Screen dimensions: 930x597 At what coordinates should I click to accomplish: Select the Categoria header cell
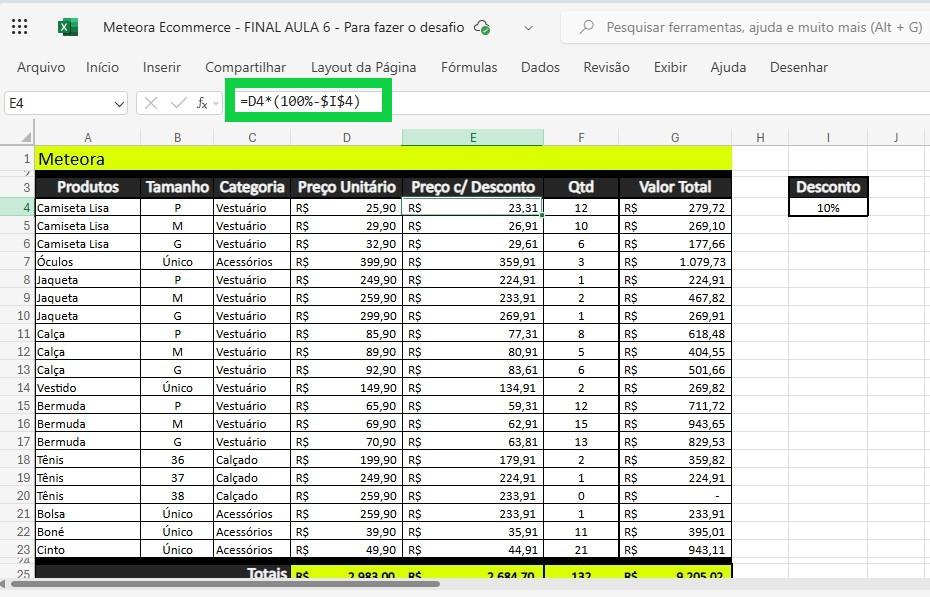[252, 187]
